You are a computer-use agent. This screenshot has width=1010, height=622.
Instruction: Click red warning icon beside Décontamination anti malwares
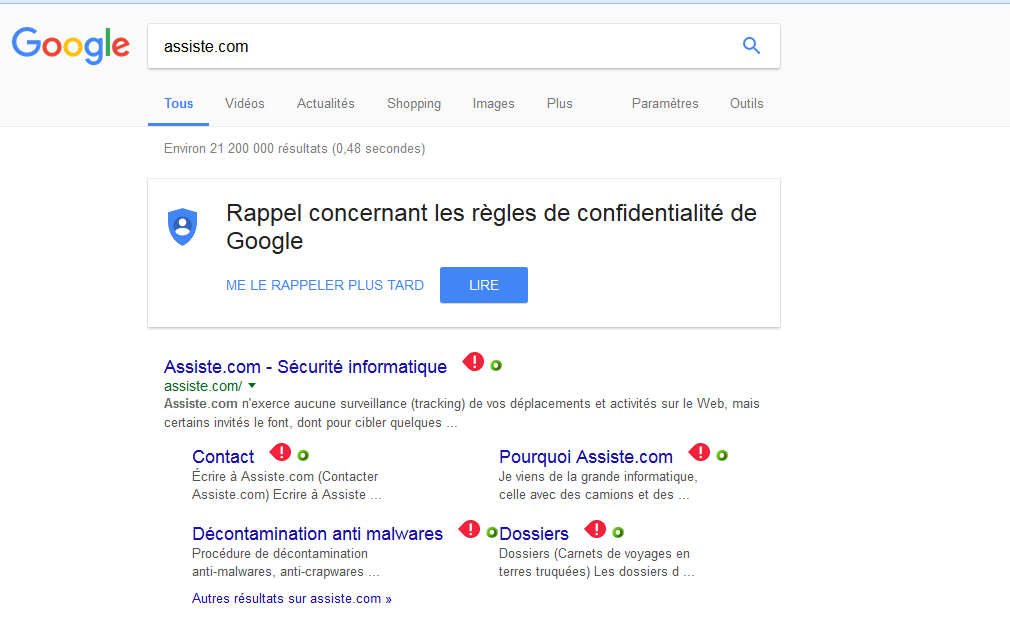pyautogui.click(x=470, y=529)
